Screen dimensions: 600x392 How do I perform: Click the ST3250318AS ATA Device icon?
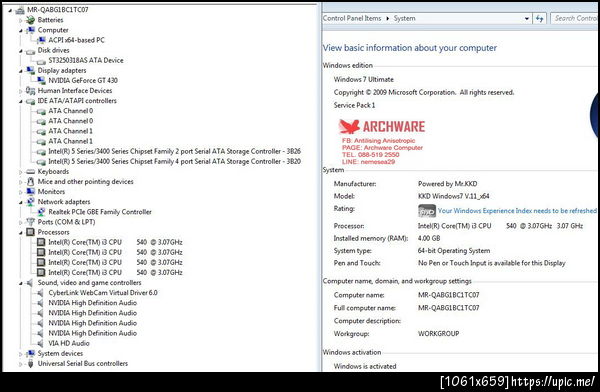point(41,61)
